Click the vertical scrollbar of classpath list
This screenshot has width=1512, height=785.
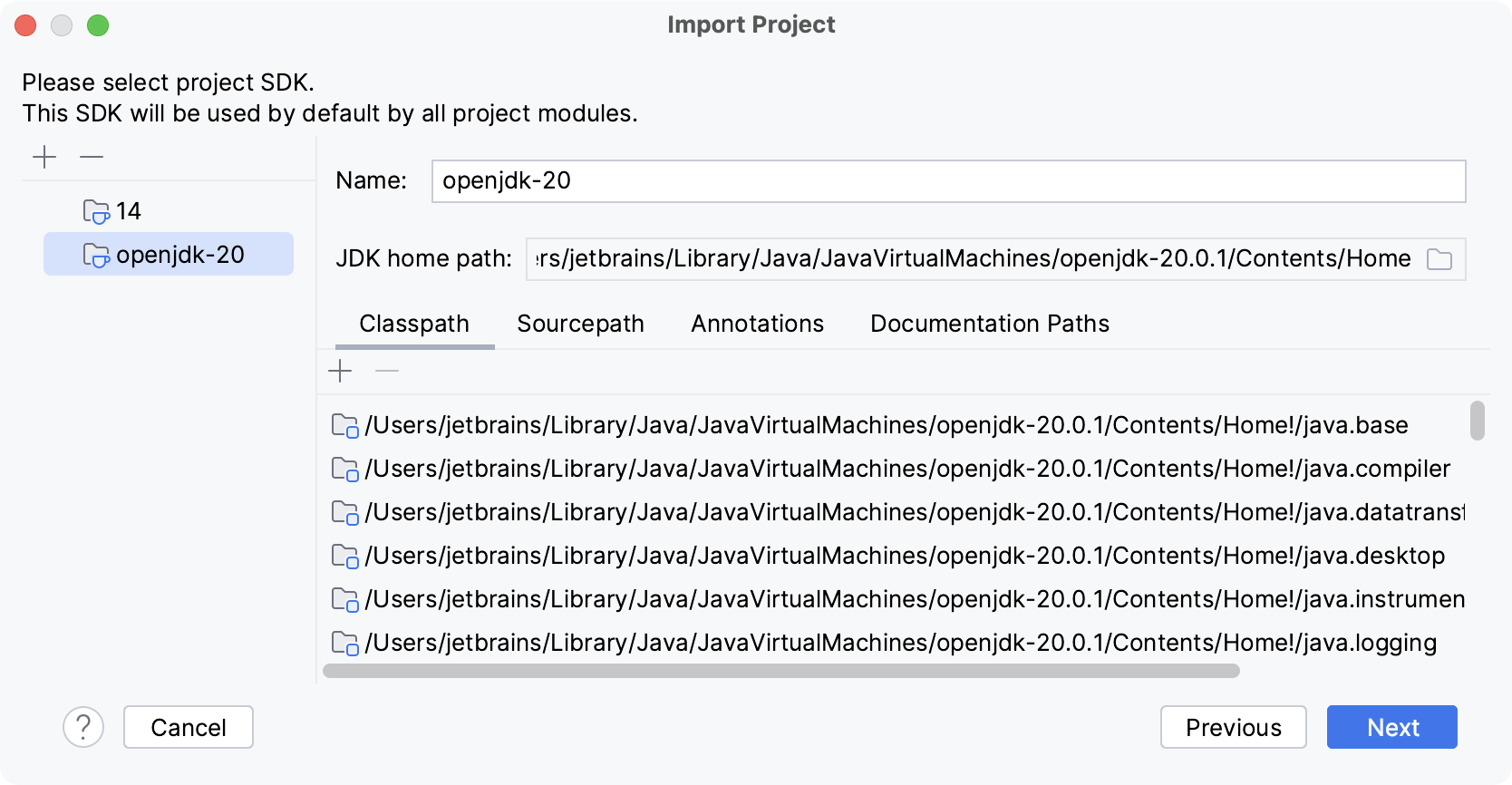pyautogui.click(x=1477, y=421)
